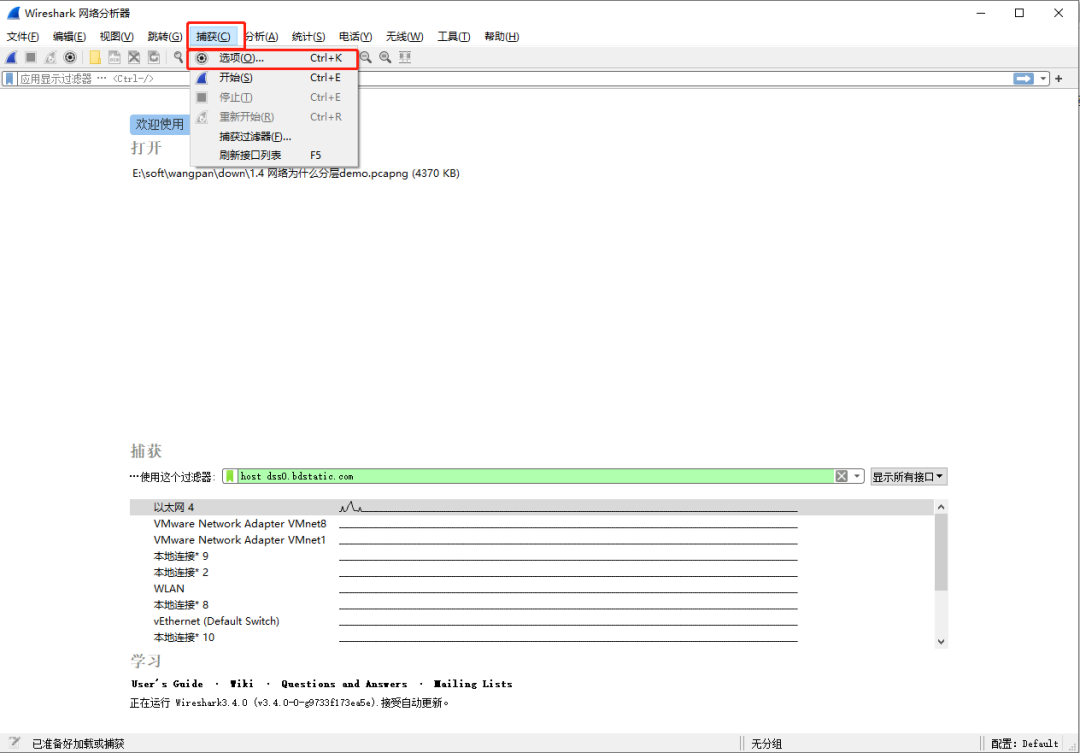Image resolution: width=1080 pixels, height=753 pixels.
Task: Select the 本地连接* 9 interface
Action: (531, 556)
